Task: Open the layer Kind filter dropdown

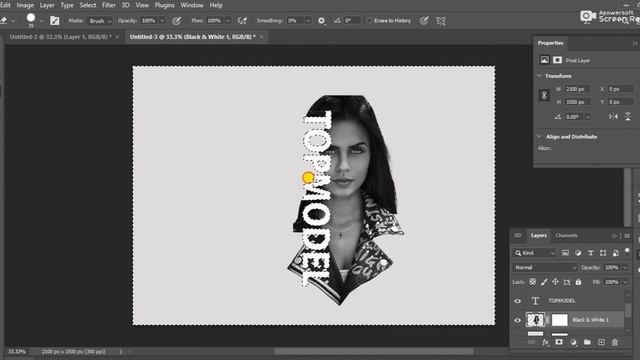Action: click(x=534, y=253)
